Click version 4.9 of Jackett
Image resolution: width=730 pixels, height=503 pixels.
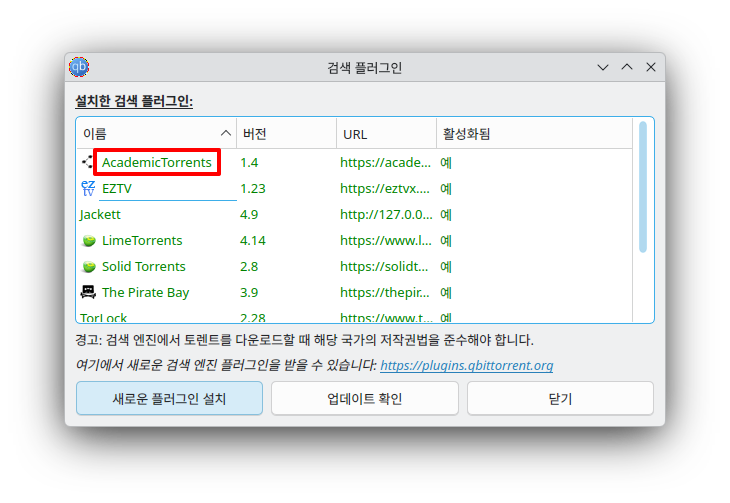coord(249,215)
